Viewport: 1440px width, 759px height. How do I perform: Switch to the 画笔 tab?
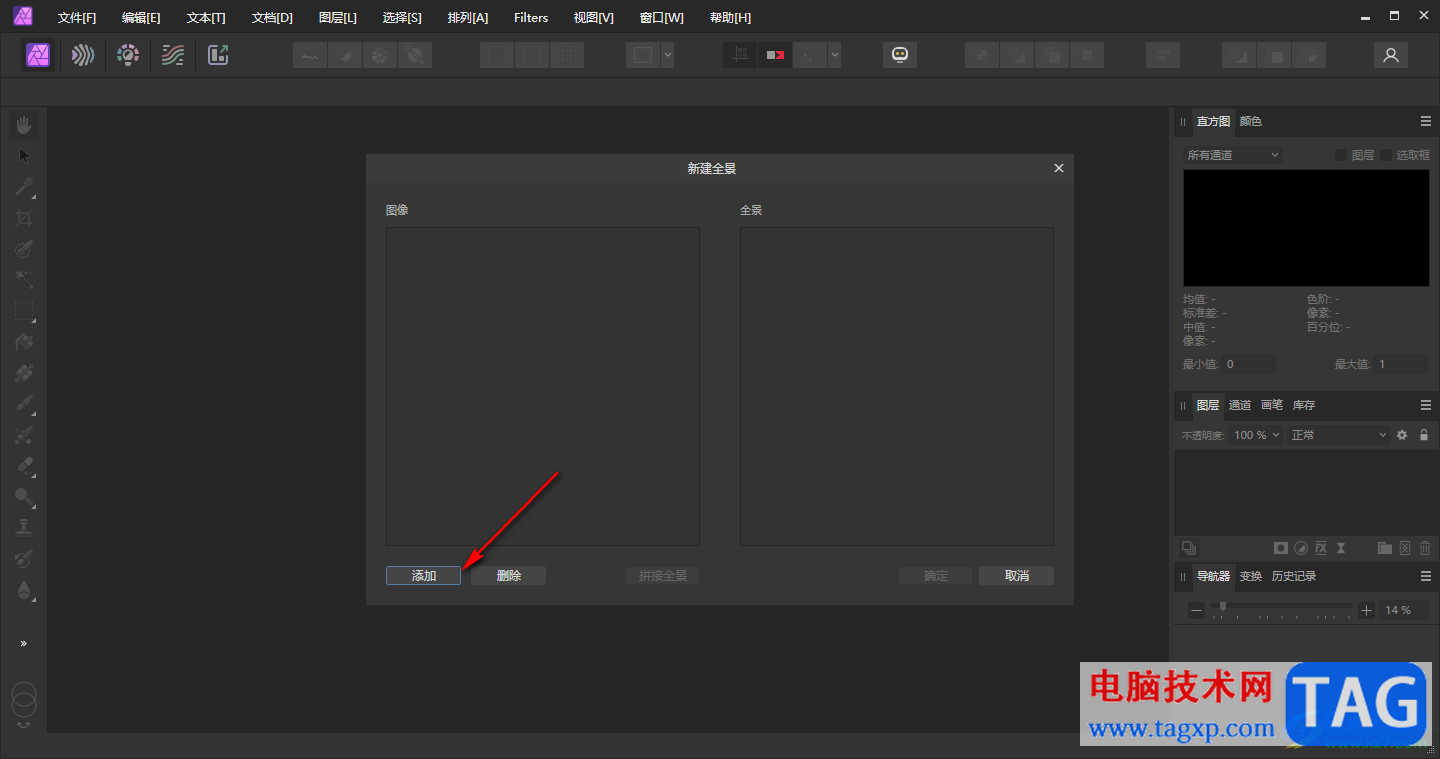pyautogui.click(x=1272, y=405)
